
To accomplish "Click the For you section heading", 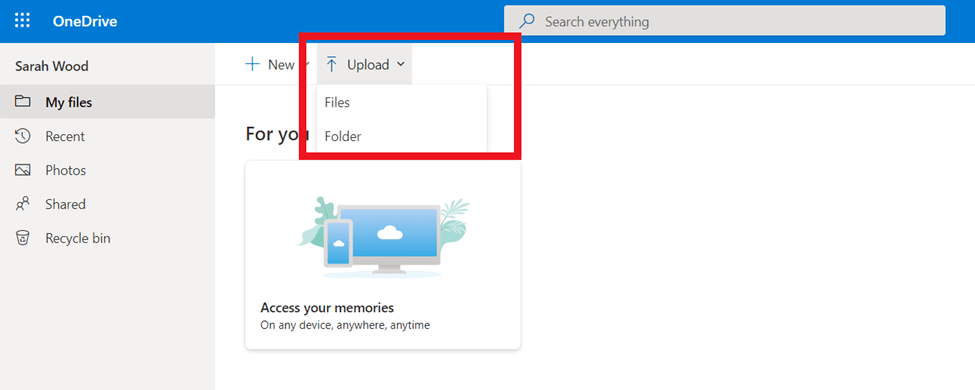I will click(277, 134).
